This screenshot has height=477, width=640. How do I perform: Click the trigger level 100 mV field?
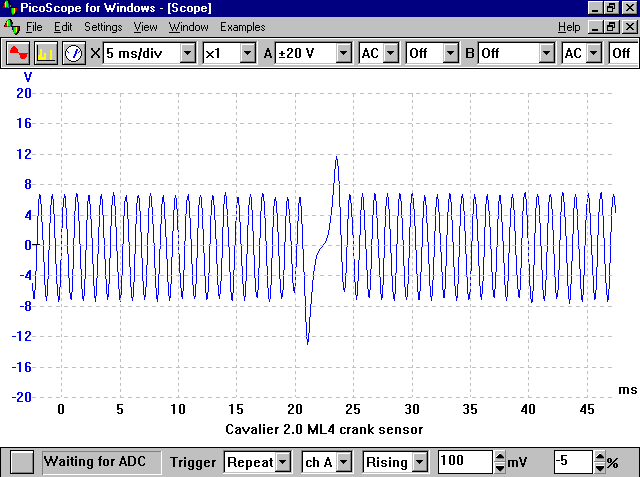(465, 462)
